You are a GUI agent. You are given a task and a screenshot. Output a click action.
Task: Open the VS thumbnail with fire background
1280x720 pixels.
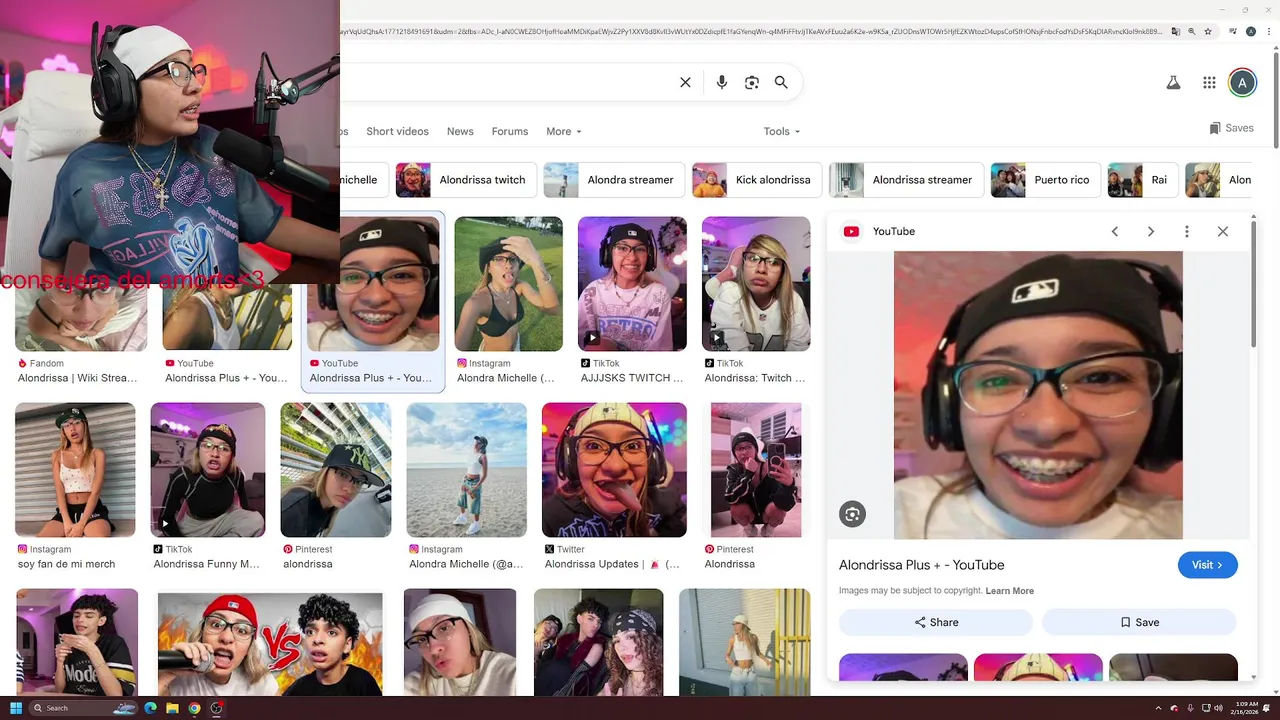coord(270,642)
